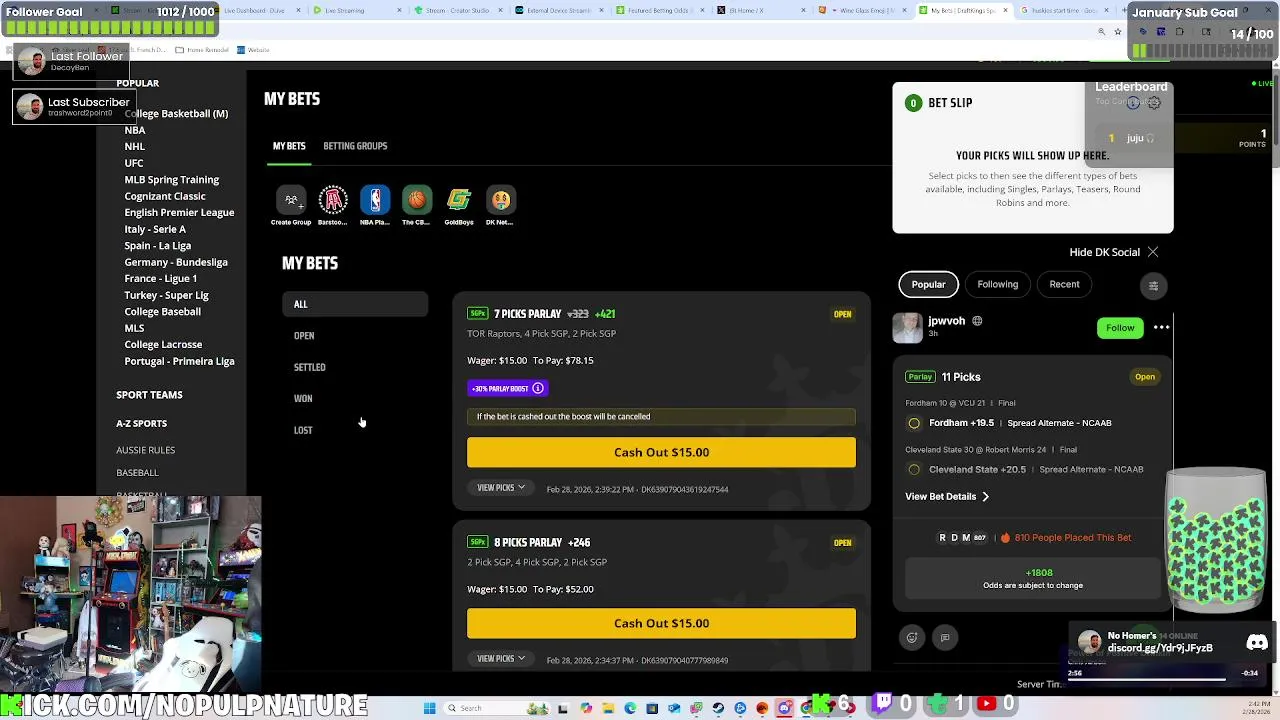Close DK Social with the X icon
The image size is (1280, 720).
(x=1153, y=252)
